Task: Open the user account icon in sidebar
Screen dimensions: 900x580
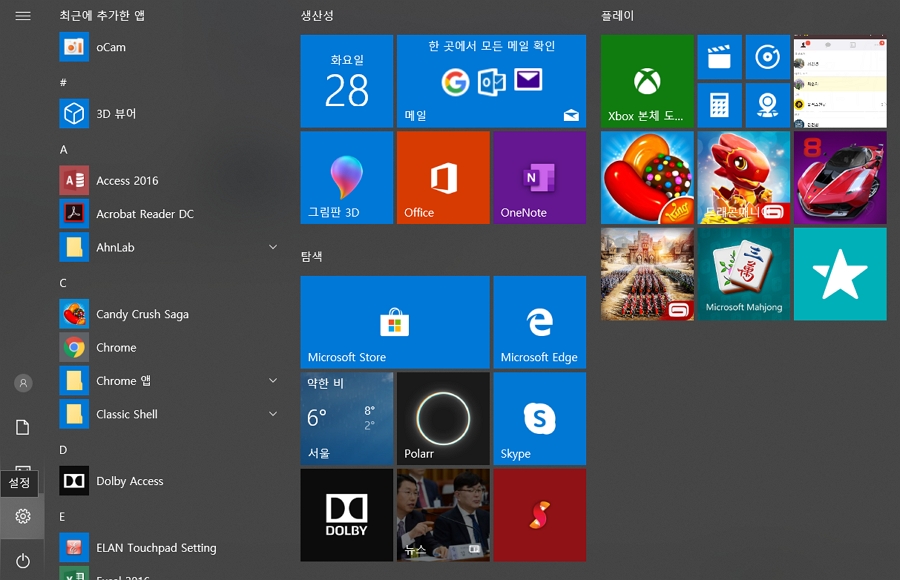Action: [x=23, y=383]
